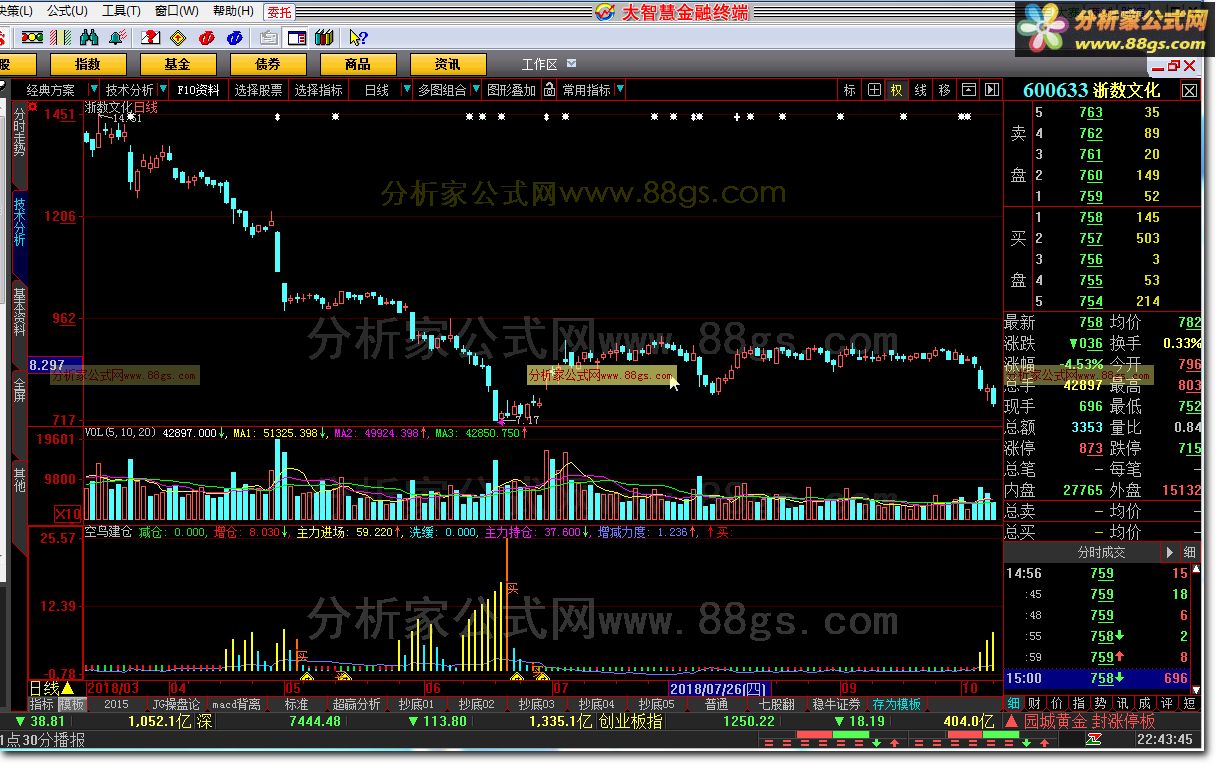Select the 超赢分析 indicator tab
The width and height of the screenshot is (1217, 764).
[x=356, y=704]
